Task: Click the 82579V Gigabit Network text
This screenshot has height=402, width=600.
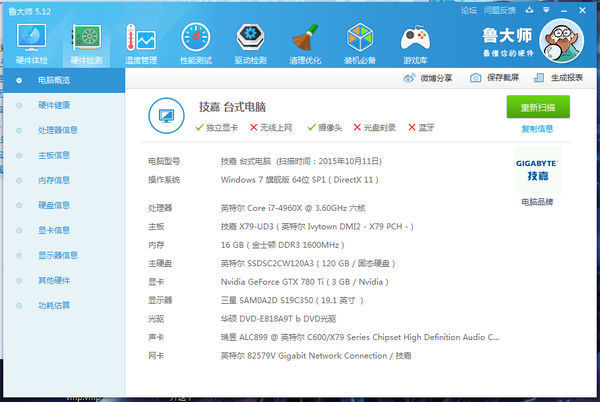Action: click(316, 356)
